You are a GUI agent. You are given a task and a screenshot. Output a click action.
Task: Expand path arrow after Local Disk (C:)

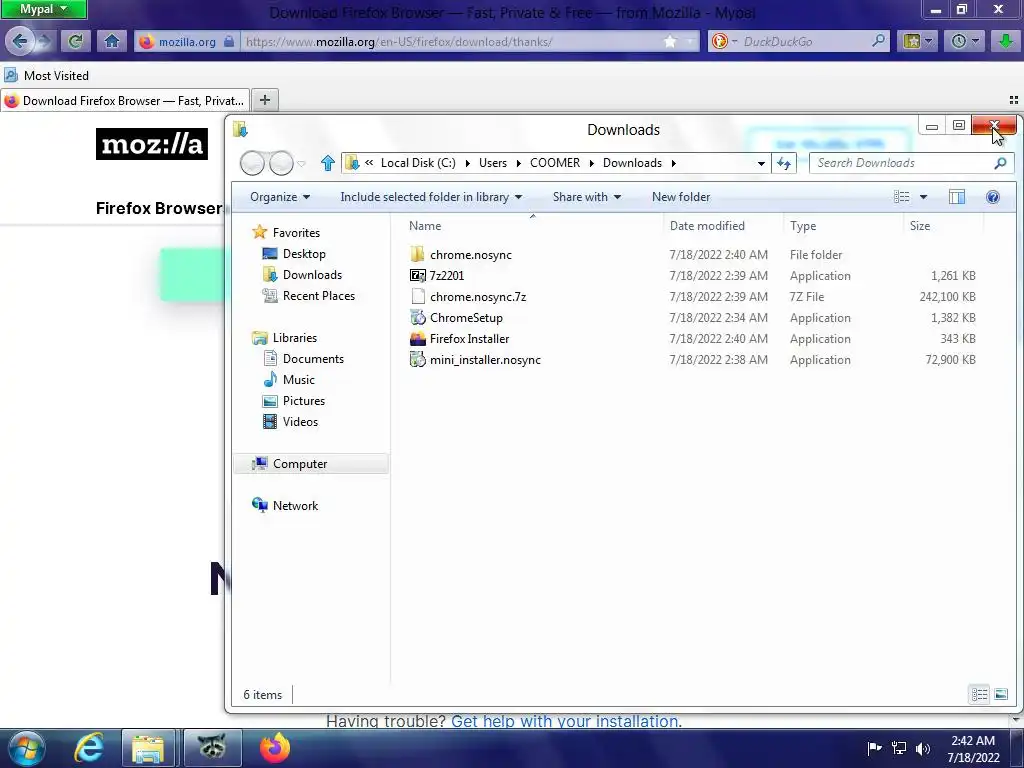468,163
